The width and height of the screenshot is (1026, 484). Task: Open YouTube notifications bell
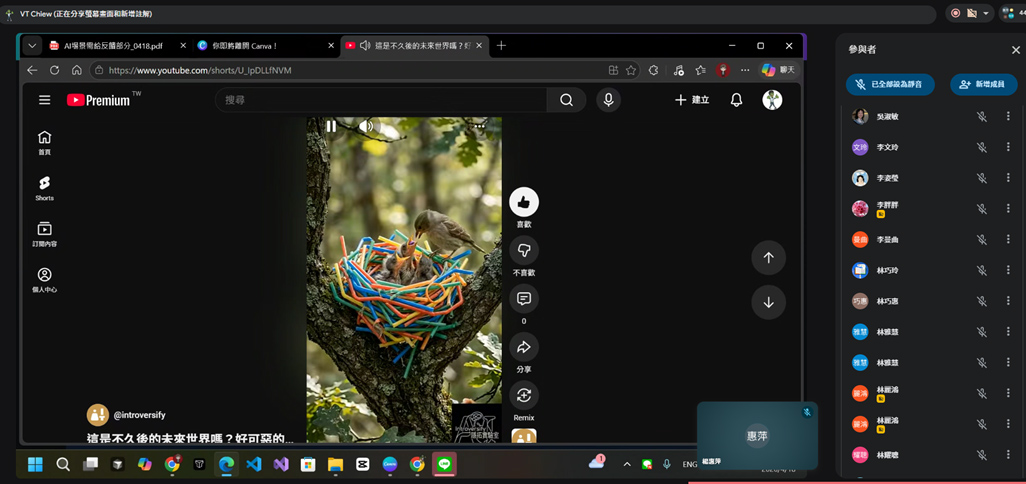[x=736, y=100]
